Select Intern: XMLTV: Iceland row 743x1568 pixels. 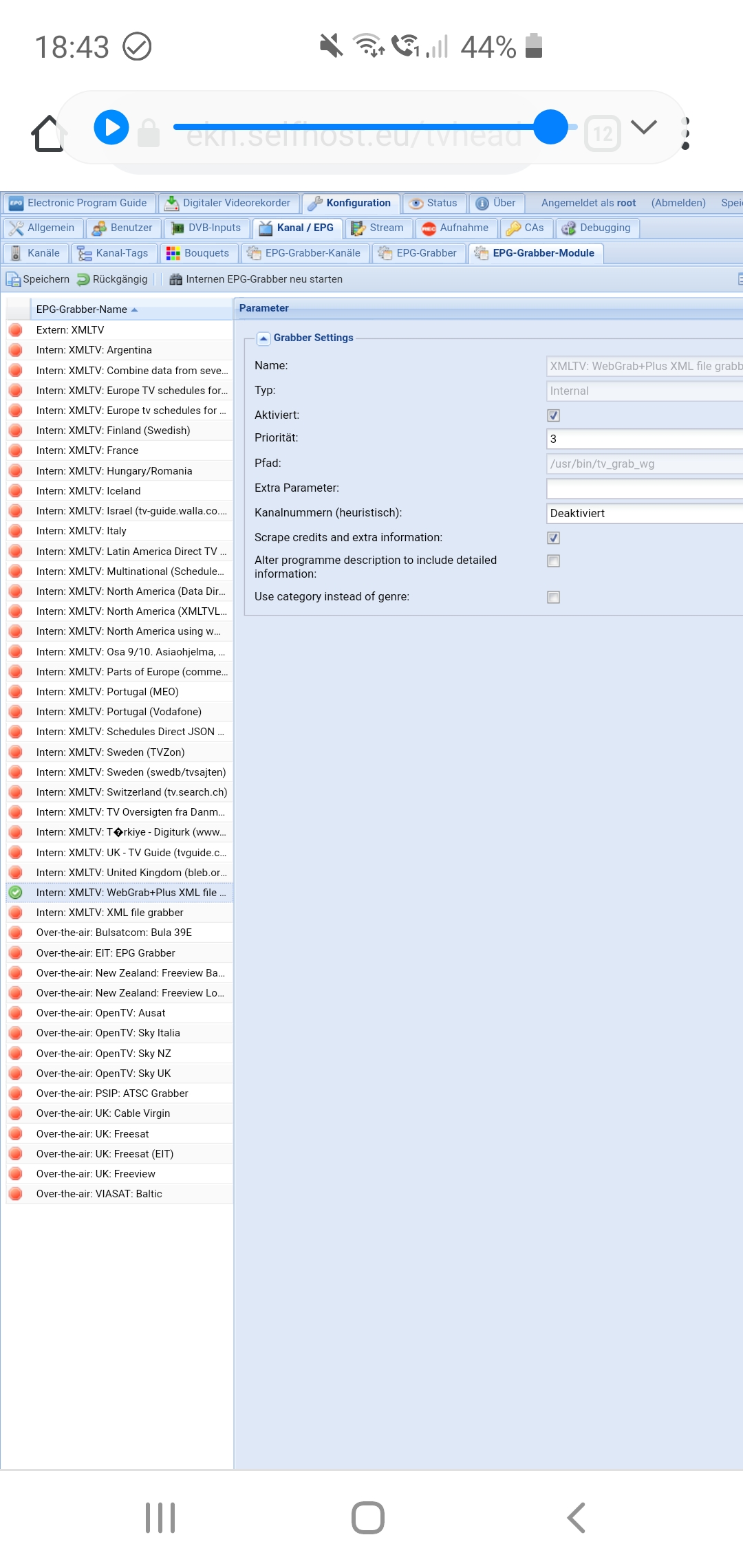tap(119, 491)
